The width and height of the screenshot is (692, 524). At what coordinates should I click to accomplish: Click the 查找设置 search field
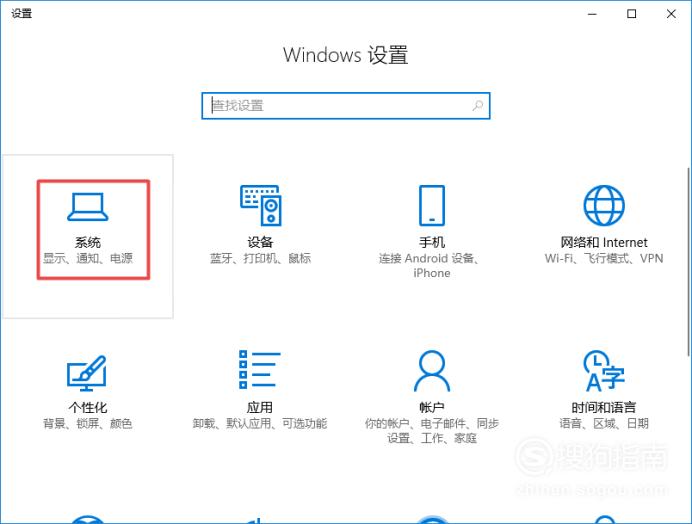tap(346, 106)
